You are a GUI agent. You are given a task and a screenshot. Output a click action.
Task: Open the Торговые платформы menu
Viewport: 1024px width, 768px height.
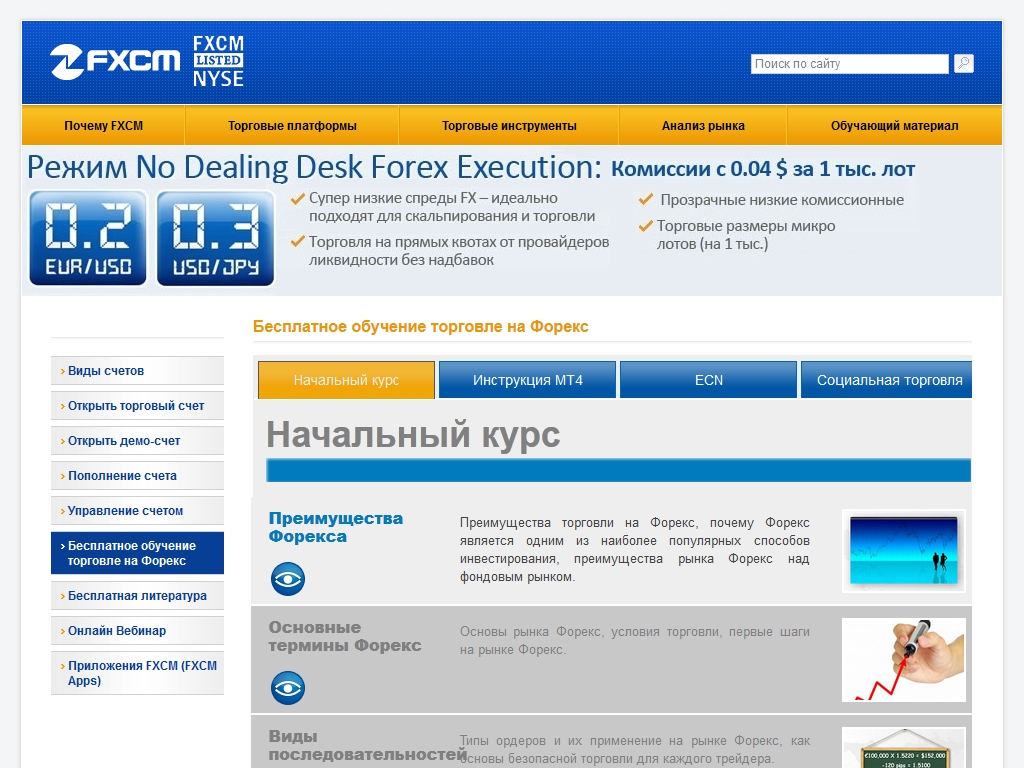coord(292,126)
